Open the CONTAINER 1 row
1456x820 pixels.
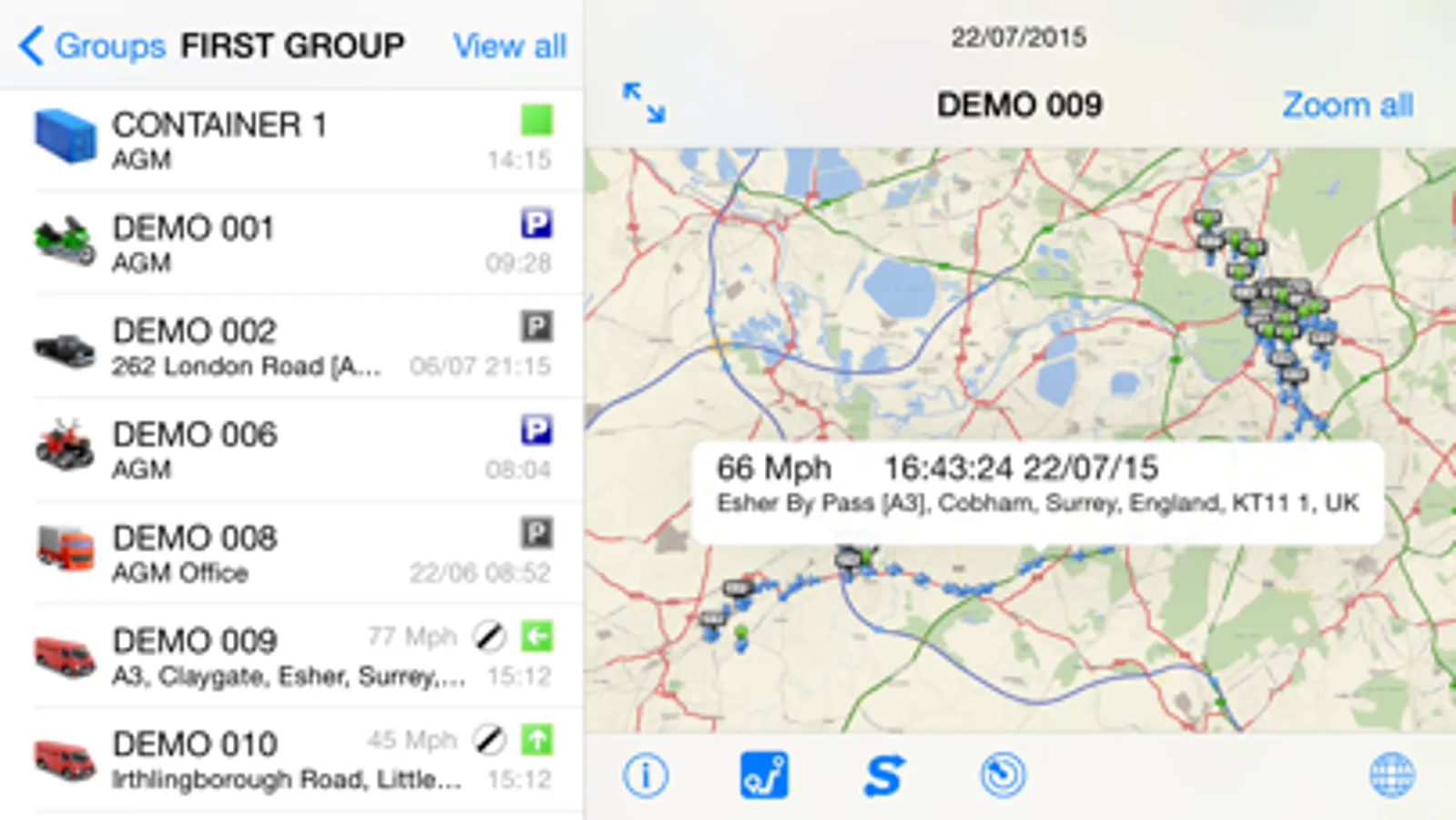(x=291, y=139)
